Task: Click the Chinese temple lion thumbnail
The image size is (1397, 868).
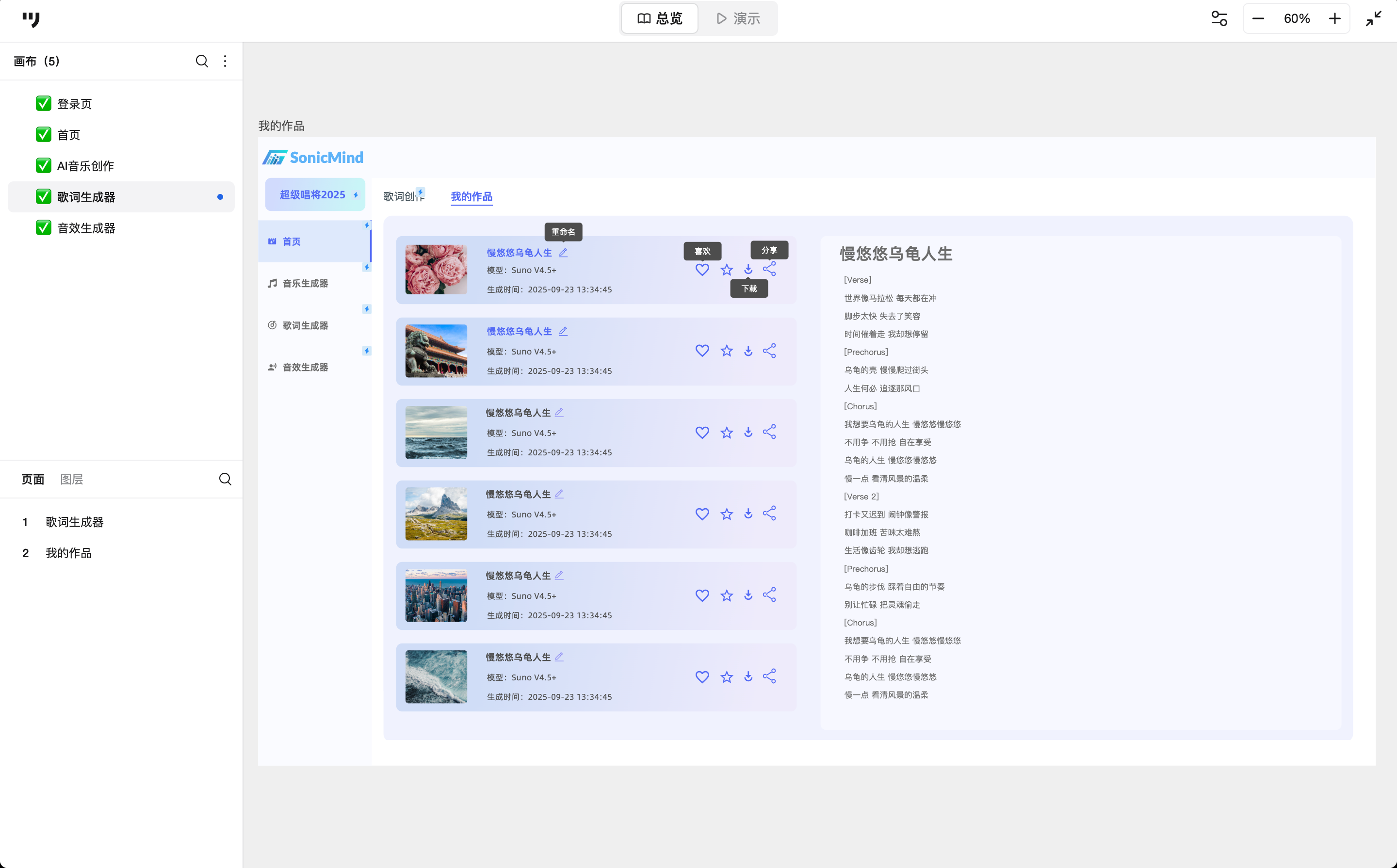Action: click(x=436, y=351)
